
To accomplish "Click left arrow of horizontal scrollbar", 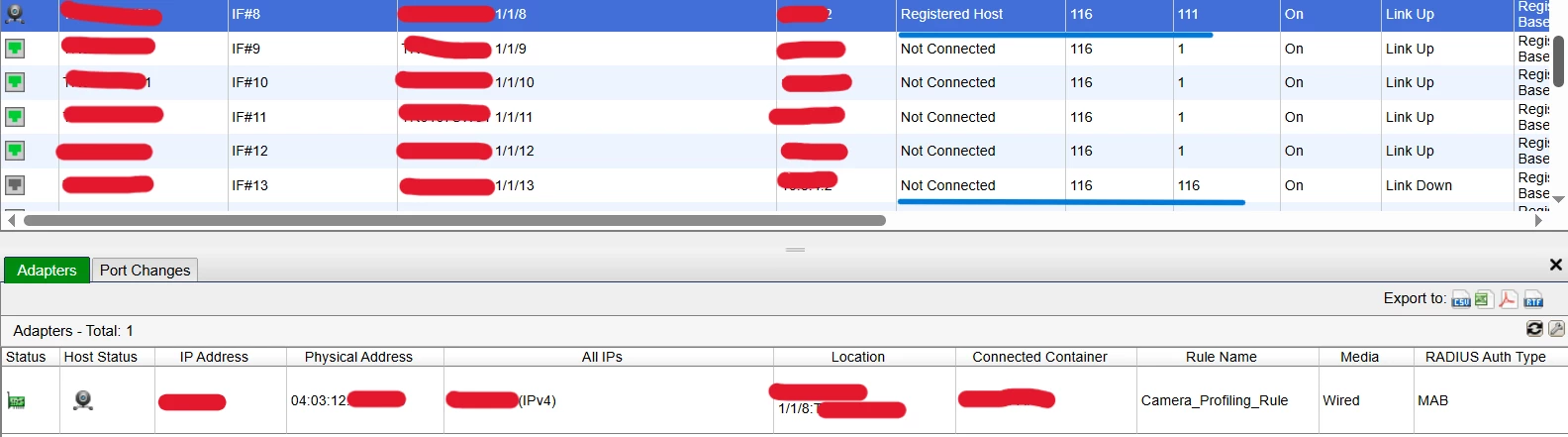I will (x=11, y=220).
